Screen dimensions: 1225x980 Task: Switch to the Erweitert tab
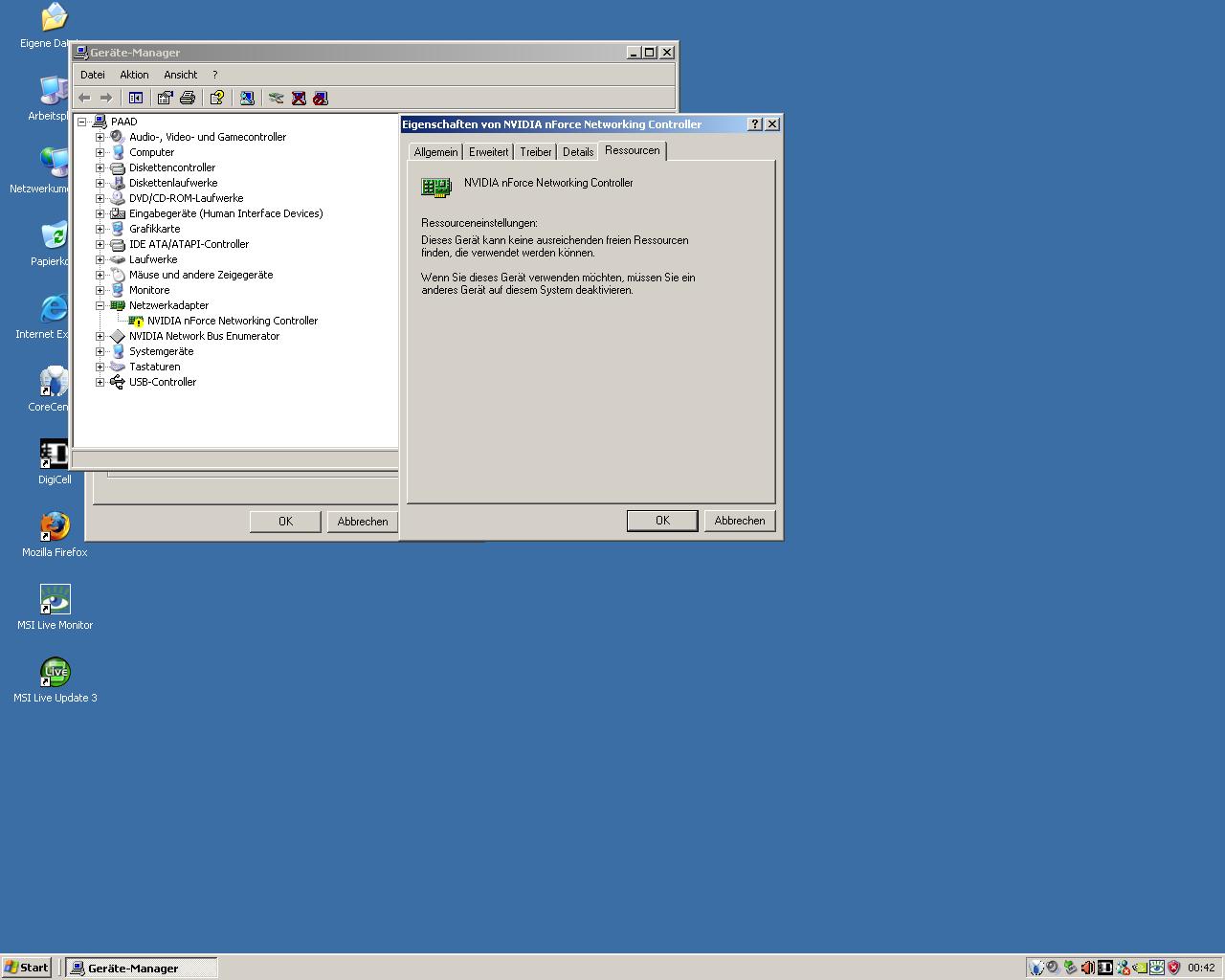click(488, 152)
